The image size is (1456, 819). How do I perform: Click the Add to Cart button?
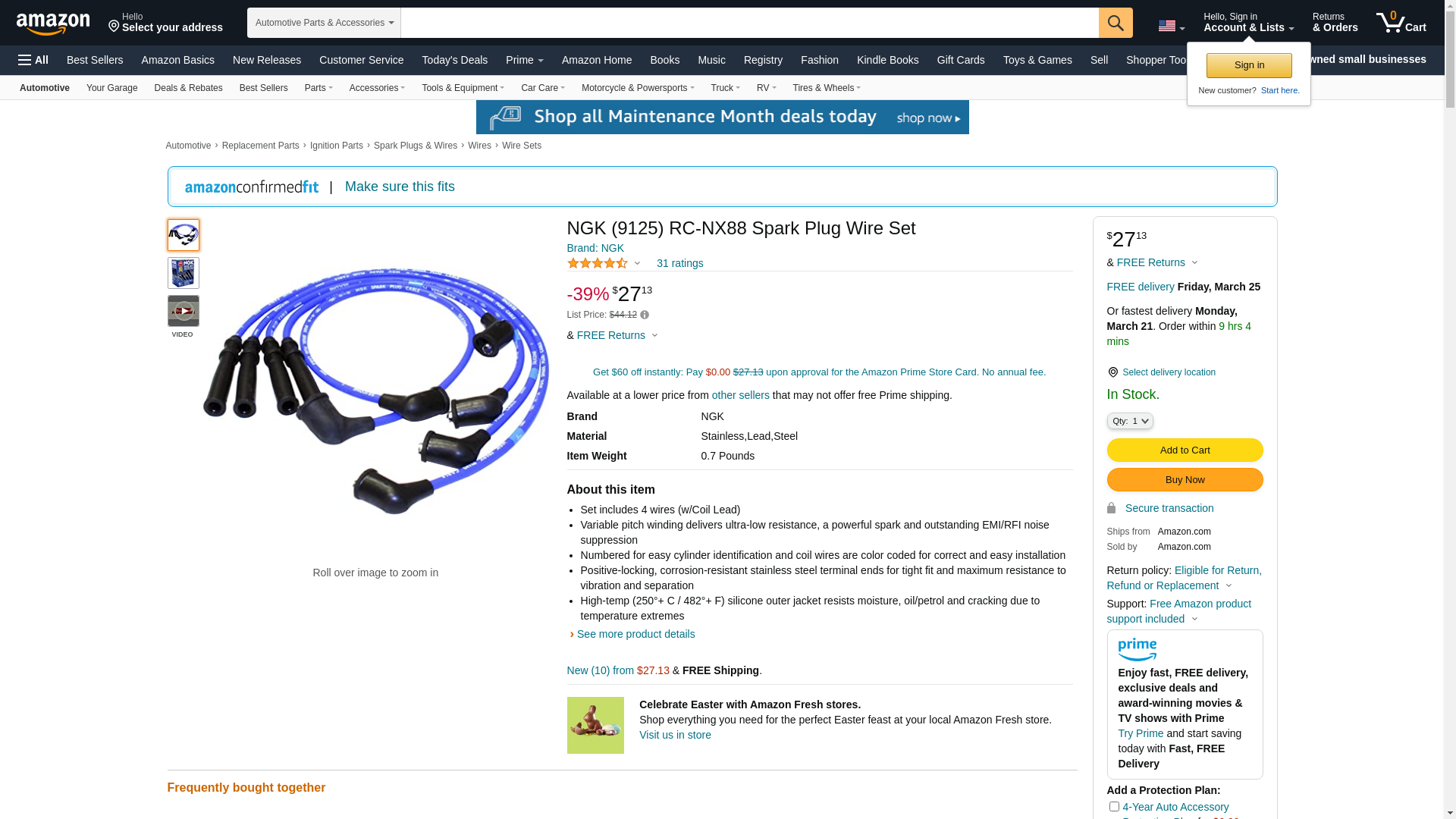[1185, 450]
